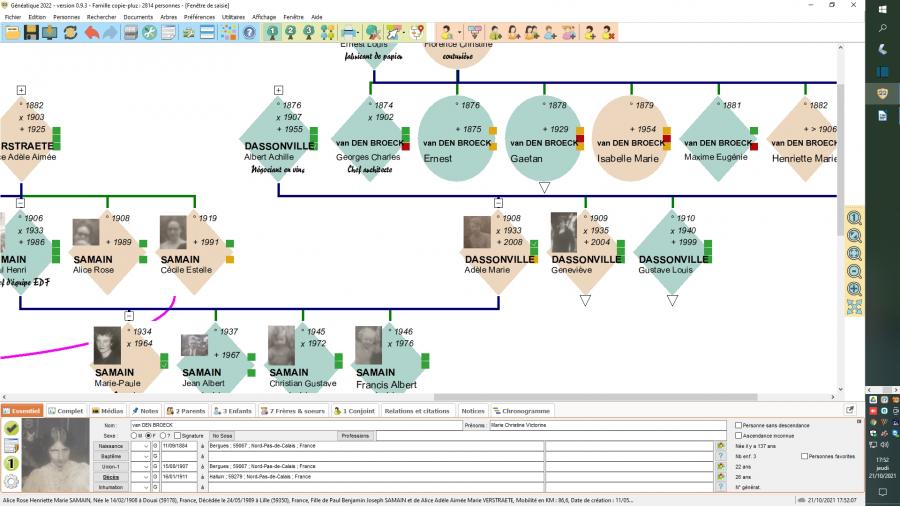Click the yellow refresh arrows icon
The image size is (900, 506).
(x=70, y=33)
